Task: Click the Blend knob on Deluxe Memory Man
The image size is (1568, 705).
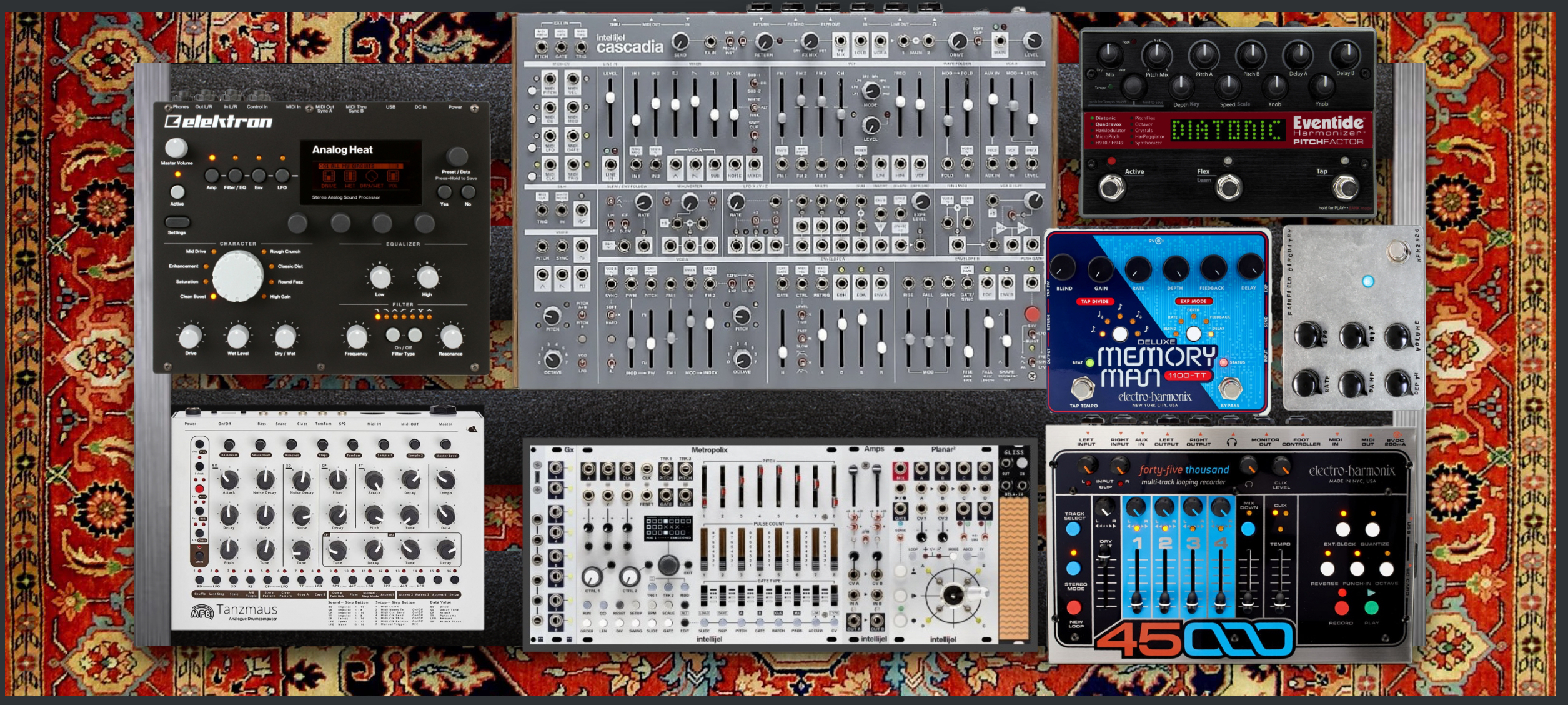Action: point(1063,268)
